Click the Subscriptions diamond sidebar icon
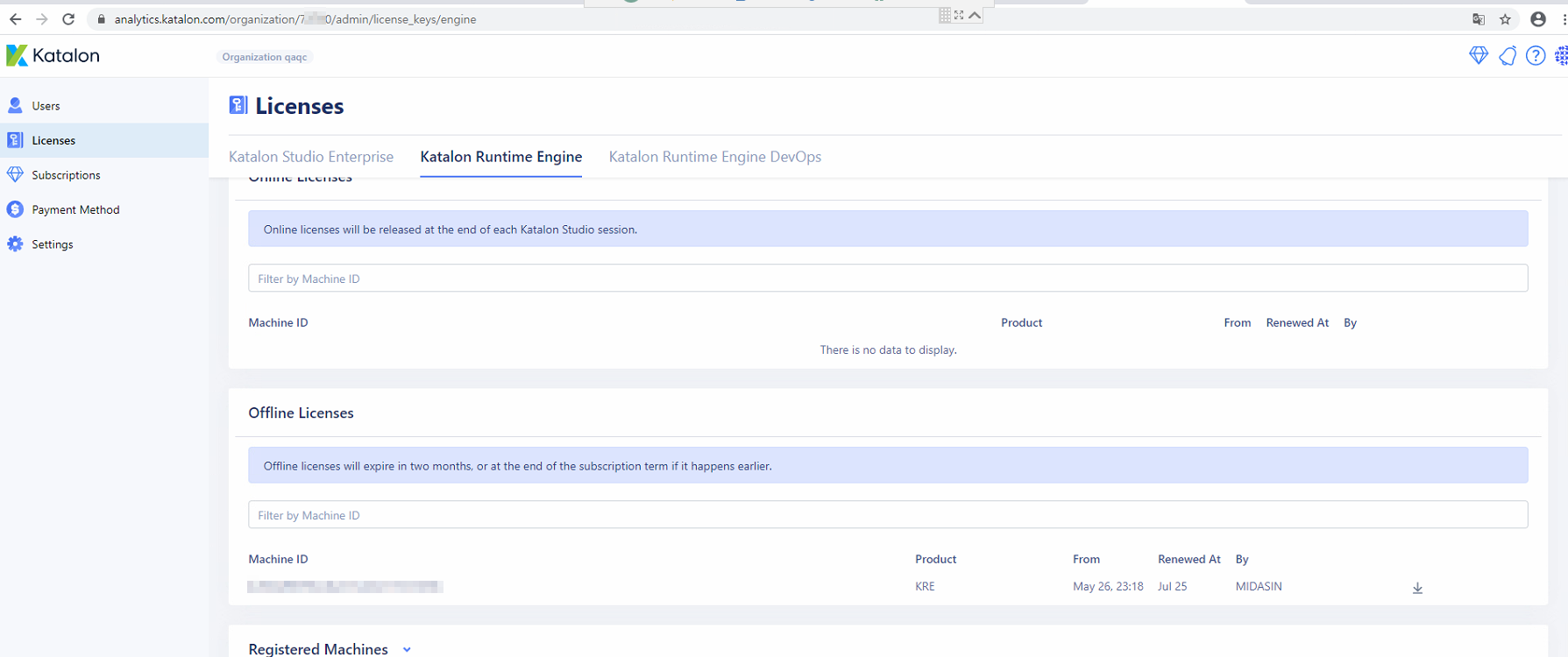The image size is (1568, 657). (15, 175)
